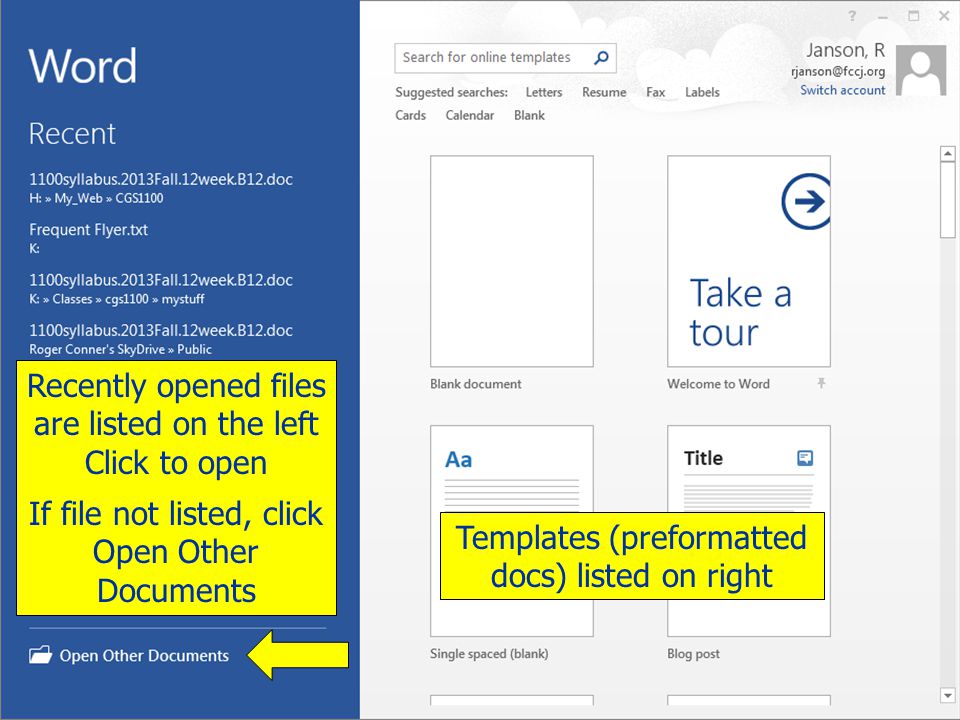Click the user profile avatar picture
The width and height of the screenshot is (960, 720).
[x=921, y=70]
